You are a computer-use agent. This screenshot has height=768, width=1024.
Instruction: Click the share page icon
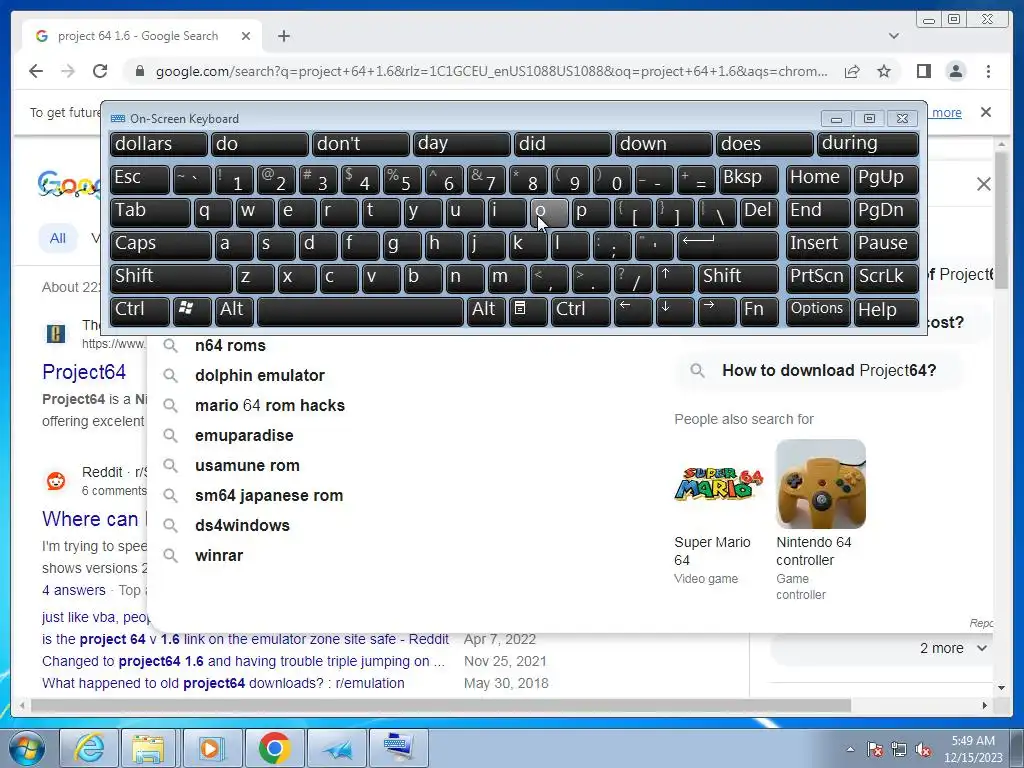[852, 71]
